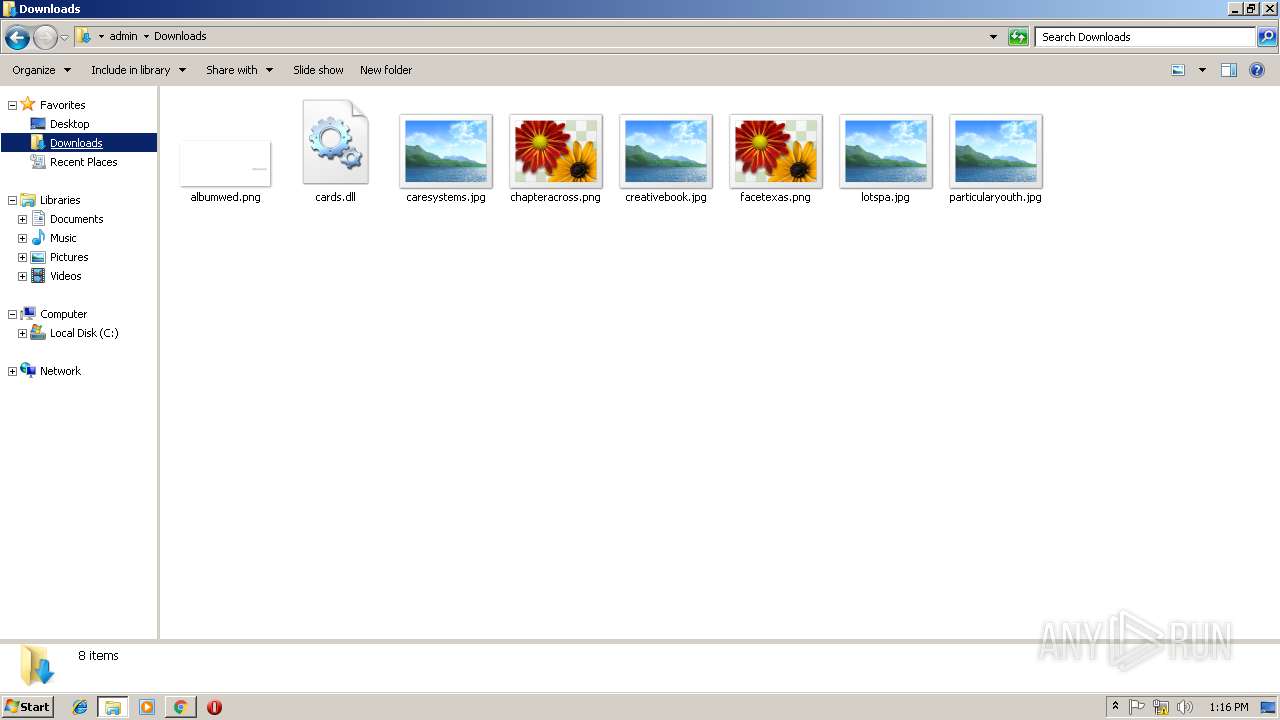The width and height of the screenshot is (1280, 720).
Task: Open recent pages dropdown beside navigation arrows
Action: tap(65, 38)
